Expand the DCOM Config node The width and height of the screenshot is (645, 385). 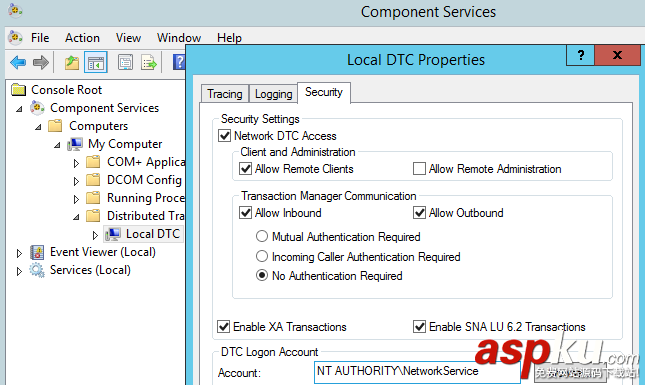[x=76, y=181]
